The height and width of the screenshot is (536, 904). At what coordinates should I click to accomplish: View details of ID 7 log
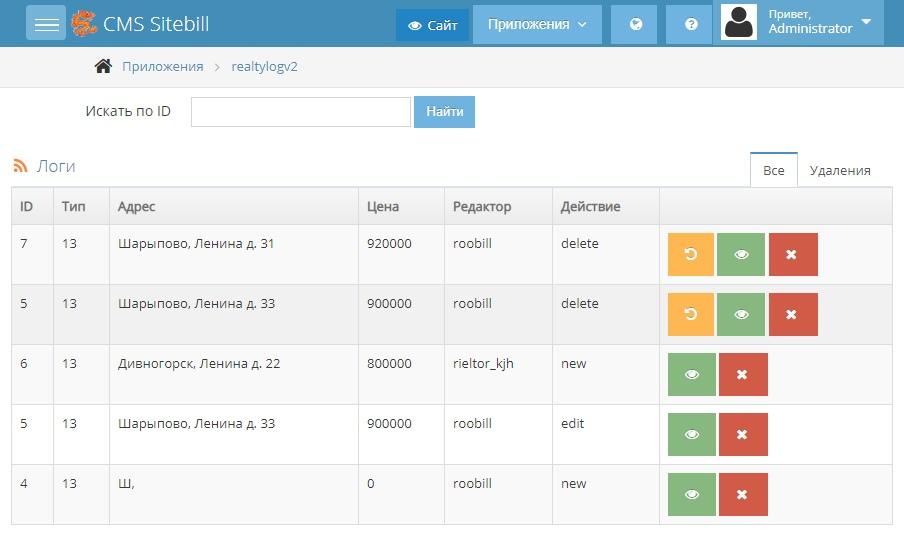click(741, 254)
